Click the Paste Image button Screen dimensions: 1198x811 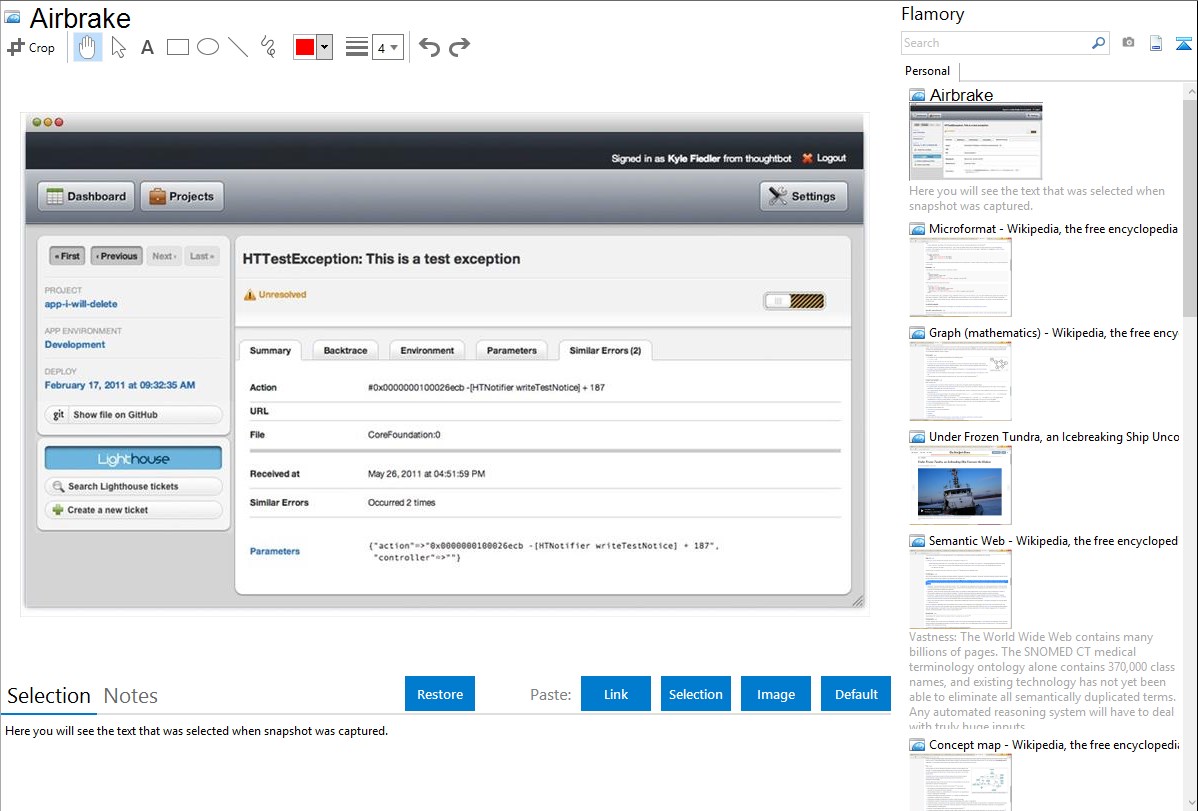click(776, 694)
